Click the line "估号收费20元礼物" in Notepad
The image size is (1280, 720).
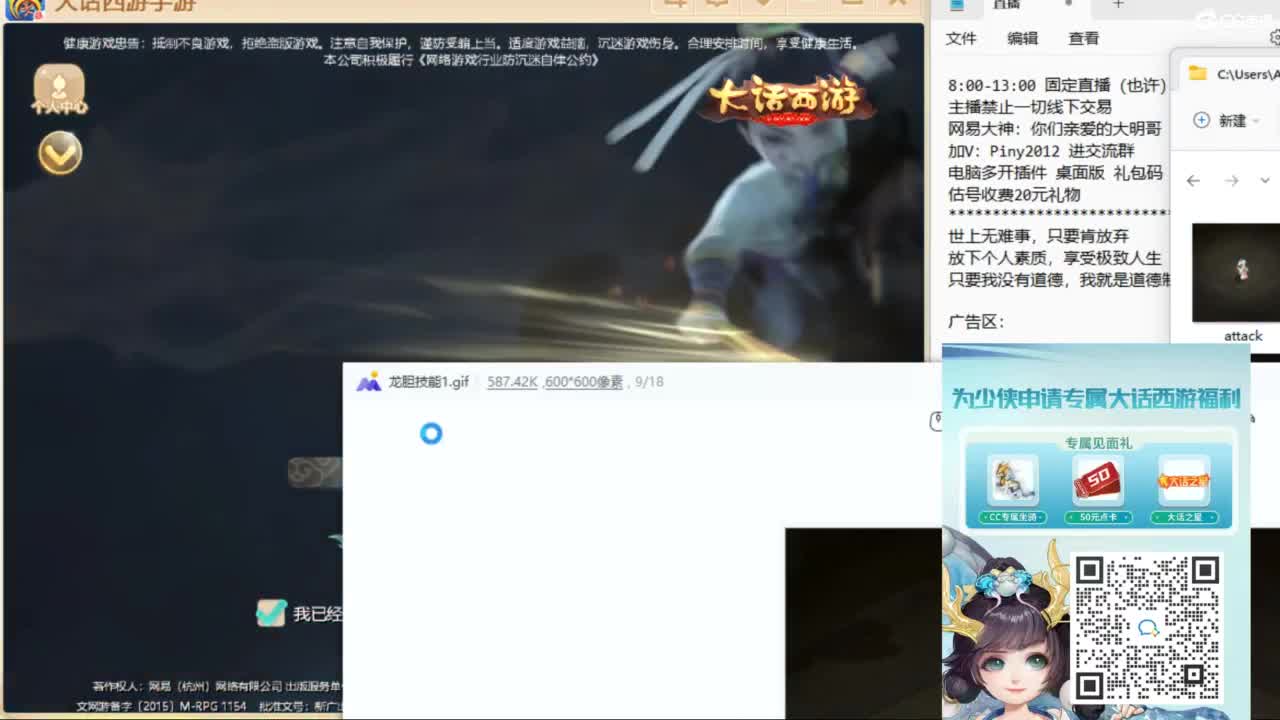click(x=1014, y=195)
